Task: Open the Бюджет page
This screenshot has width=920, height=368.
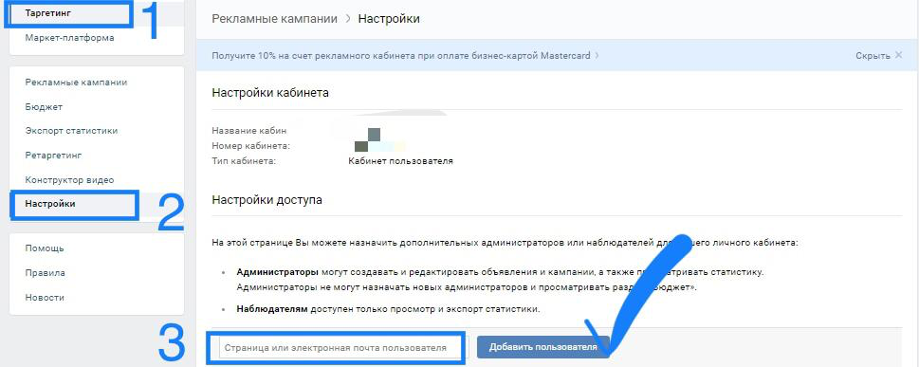Action: 44,107
